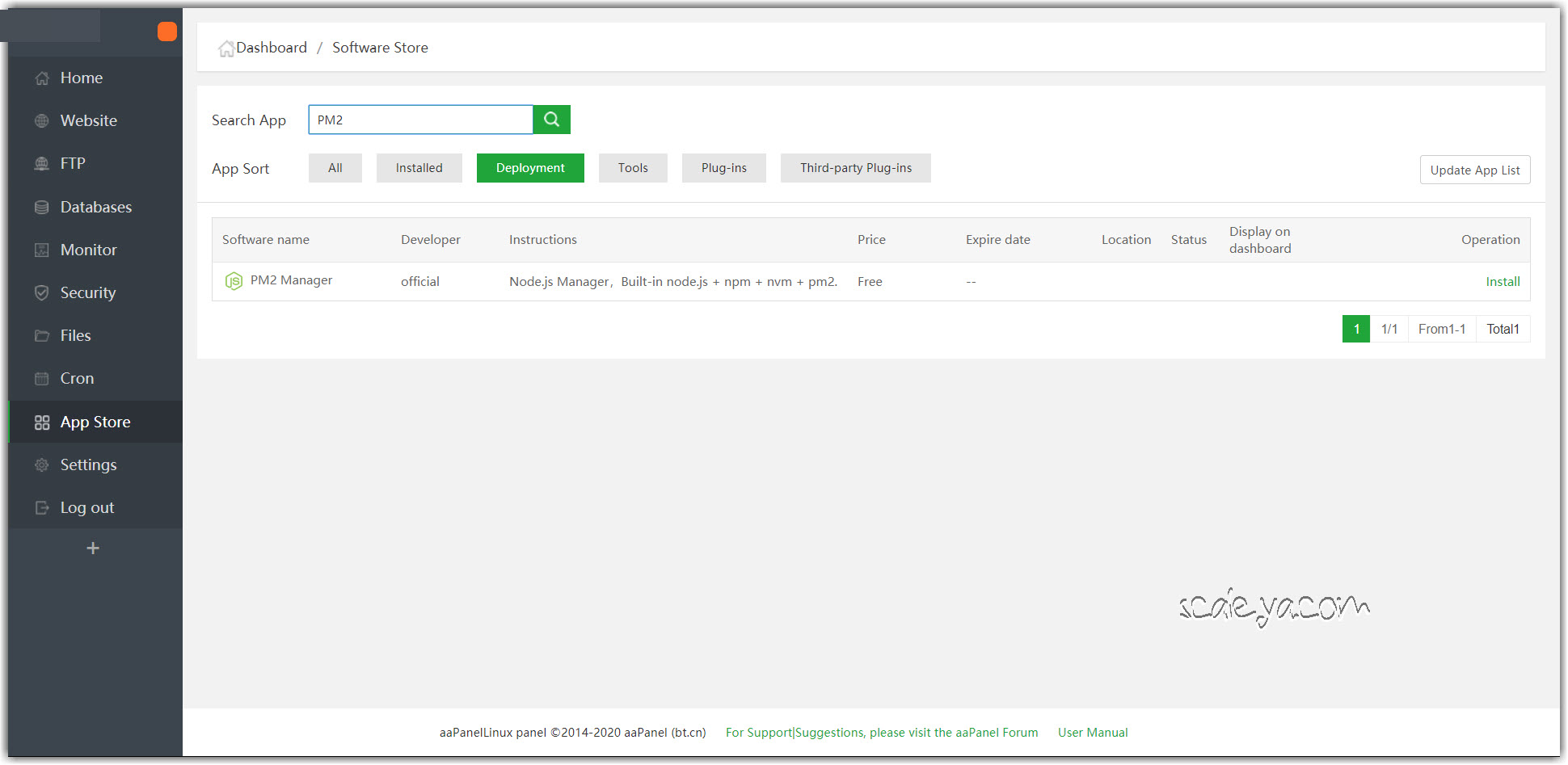
Task: Click the Files folder icon
Action: click(42, 336)
